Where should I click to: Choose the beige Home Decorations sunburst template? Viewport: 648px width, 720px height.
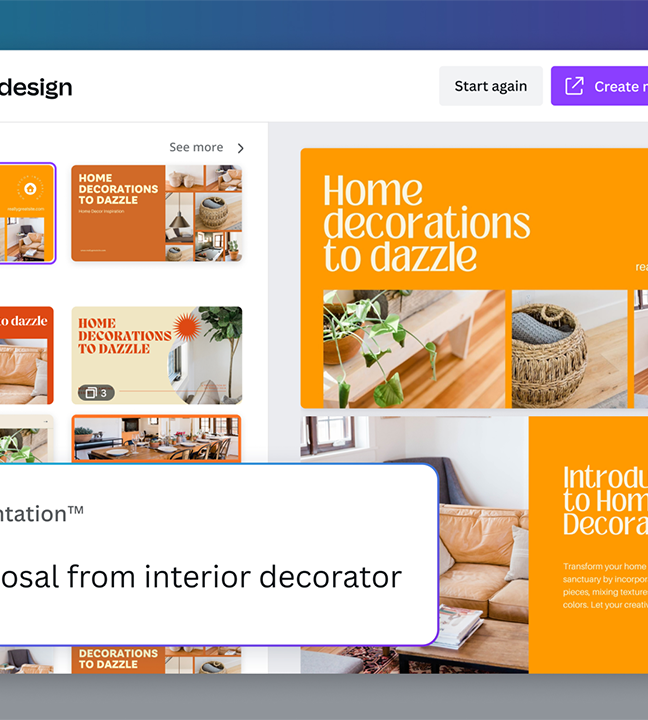157,355
